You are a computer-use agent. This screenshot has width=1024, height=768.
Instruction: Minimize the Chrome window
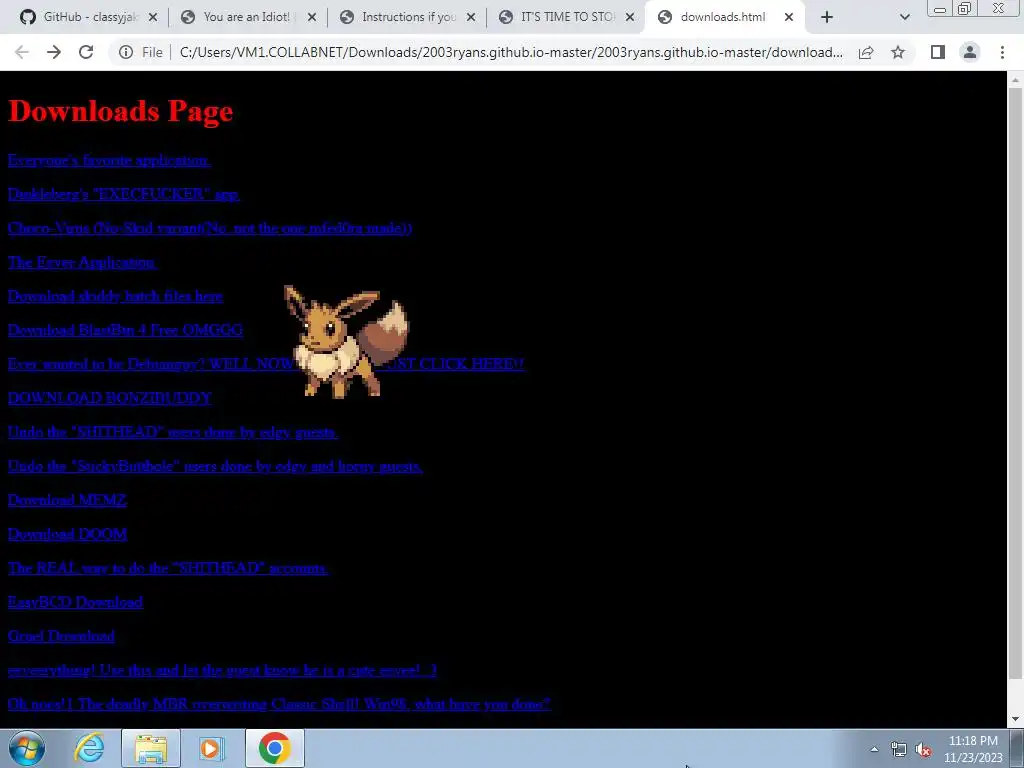[x=940, y=8]
